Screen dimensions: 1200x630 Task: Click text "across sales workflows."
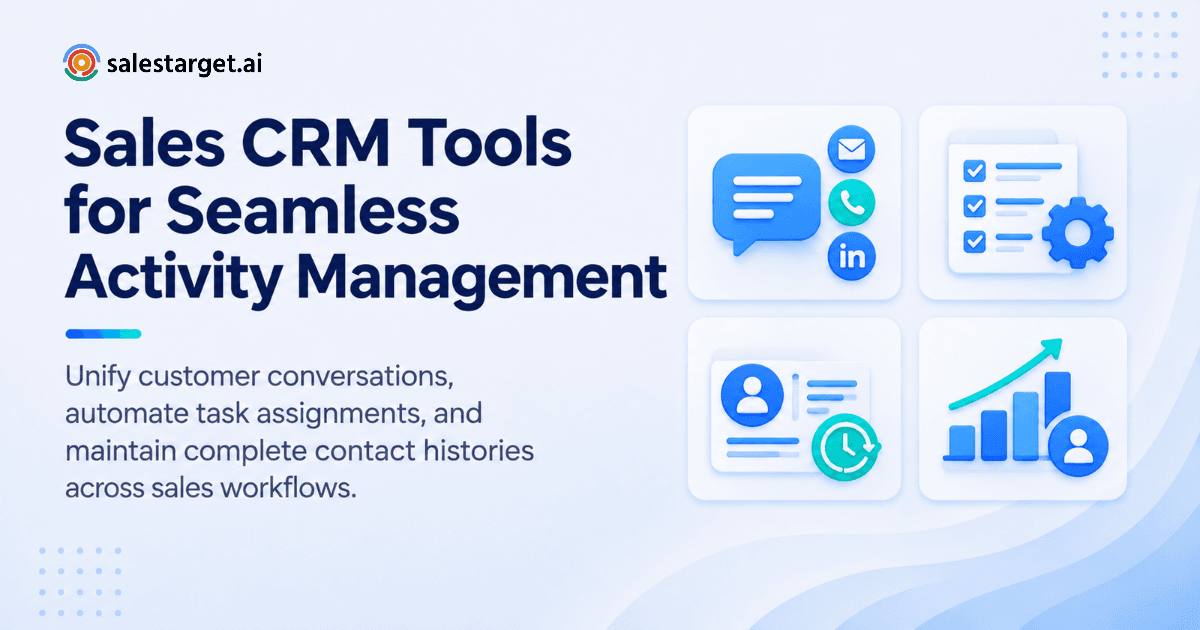[211, 487]
